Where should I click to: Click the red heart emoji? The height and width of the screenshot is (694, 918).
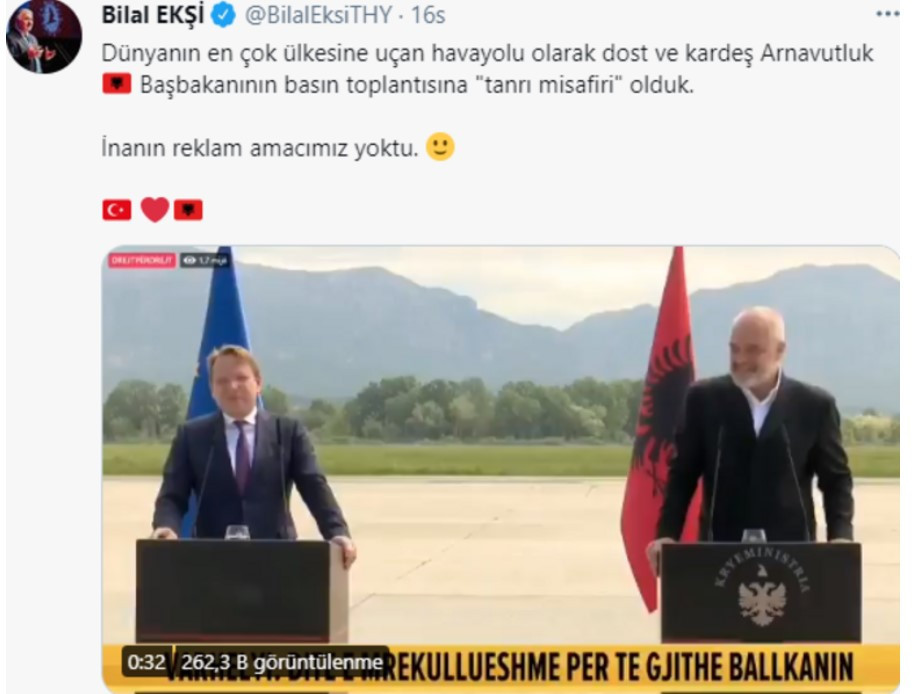tap(155, 210)
